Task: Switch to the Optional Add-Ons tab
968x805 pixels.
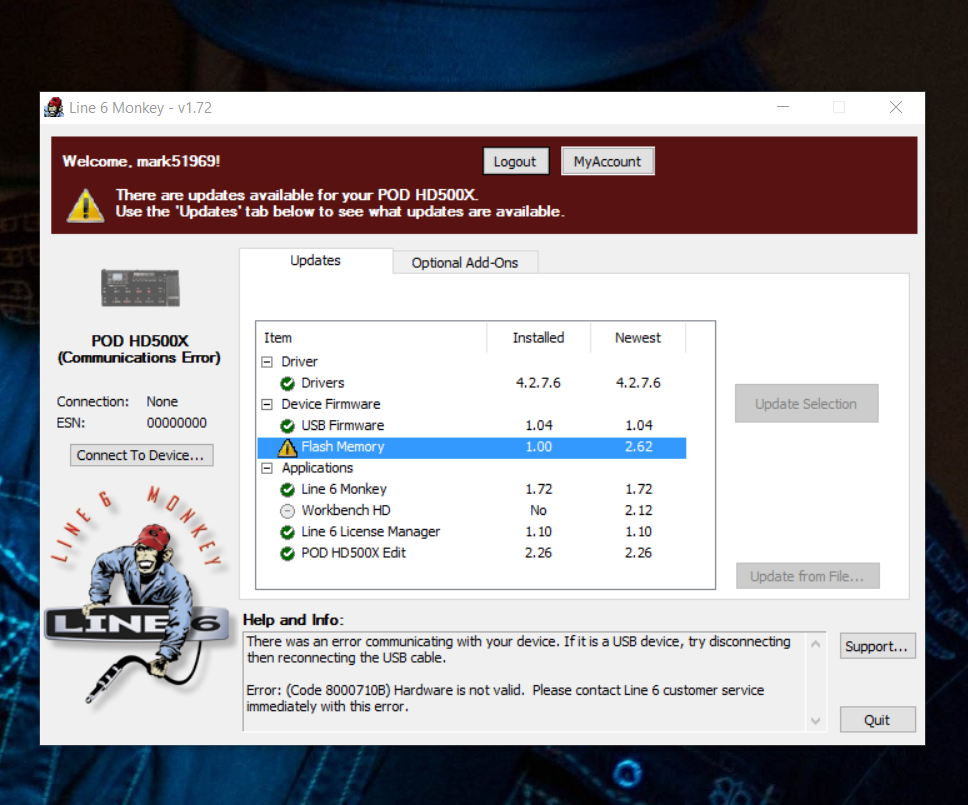Action: 465,262
